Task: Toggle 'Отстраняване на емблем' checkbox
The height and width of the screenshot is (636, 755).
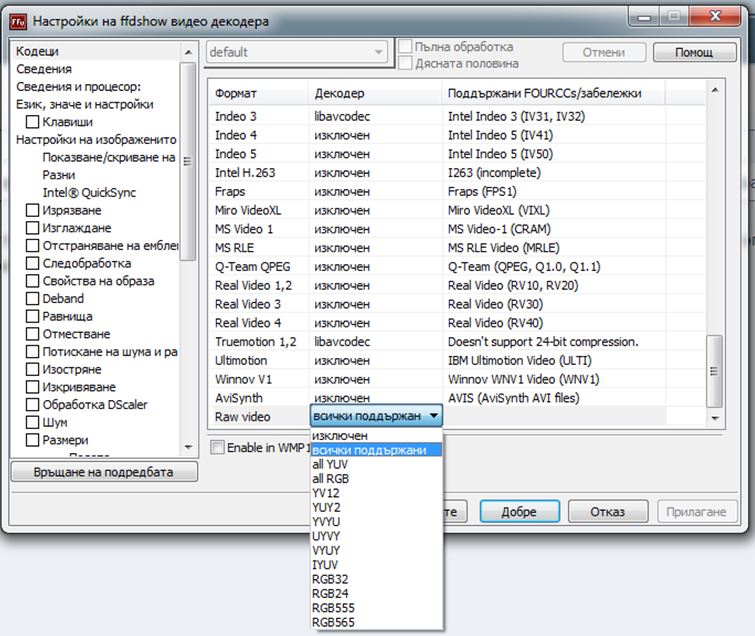Action: click(32, 246)
